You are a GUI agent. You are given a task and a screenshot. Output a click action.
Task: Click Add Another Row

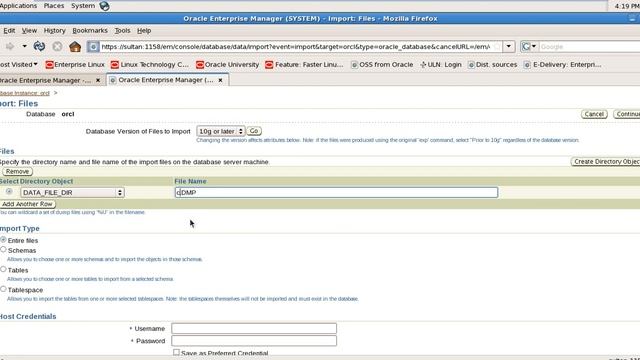[27, 204]
